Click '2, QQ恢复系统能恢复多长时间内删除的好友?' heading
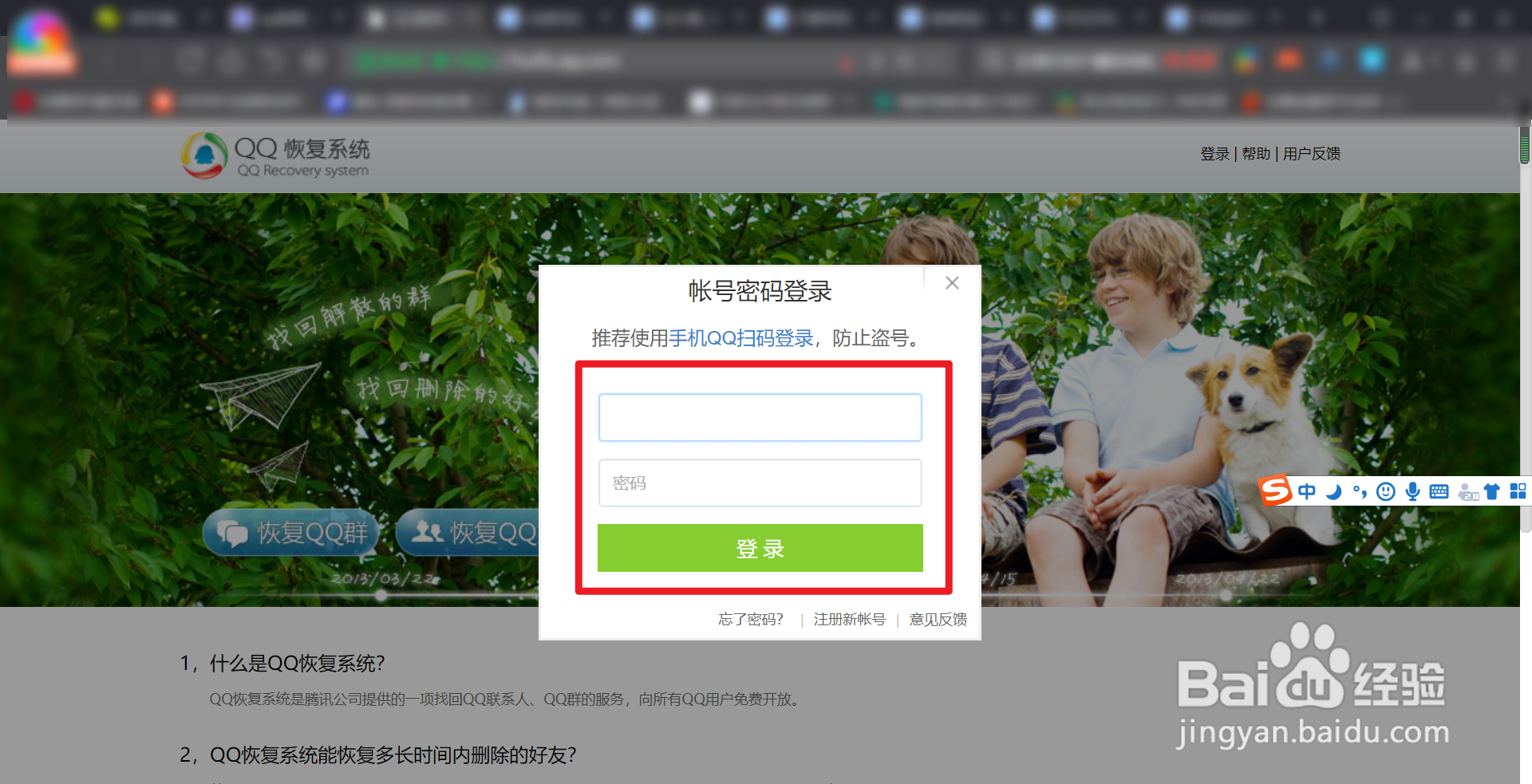This screenshot has width=1532, height=784. [x=378, y=755]
